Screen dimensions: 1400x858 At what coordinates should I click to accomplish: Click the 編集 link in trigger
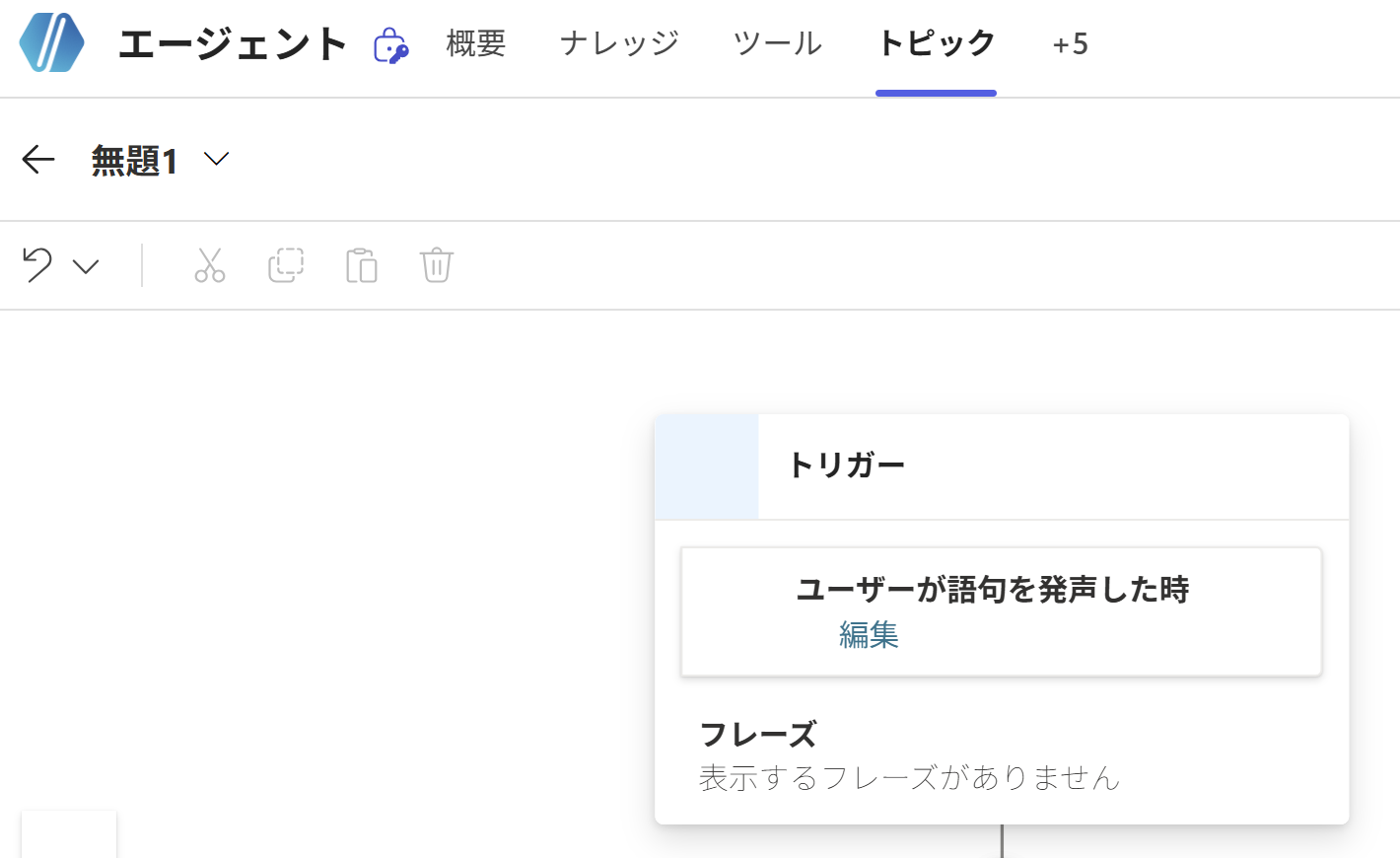869,634
